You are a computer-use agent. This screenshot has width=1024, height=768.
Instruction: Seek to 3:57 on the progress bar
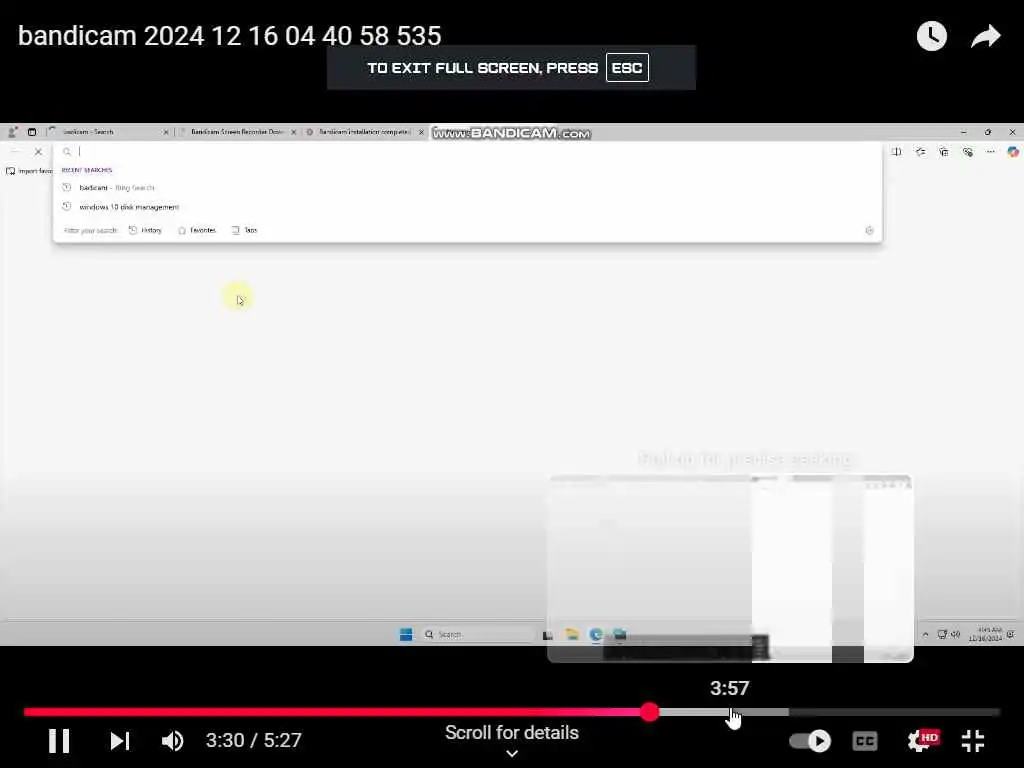(729, 712)
